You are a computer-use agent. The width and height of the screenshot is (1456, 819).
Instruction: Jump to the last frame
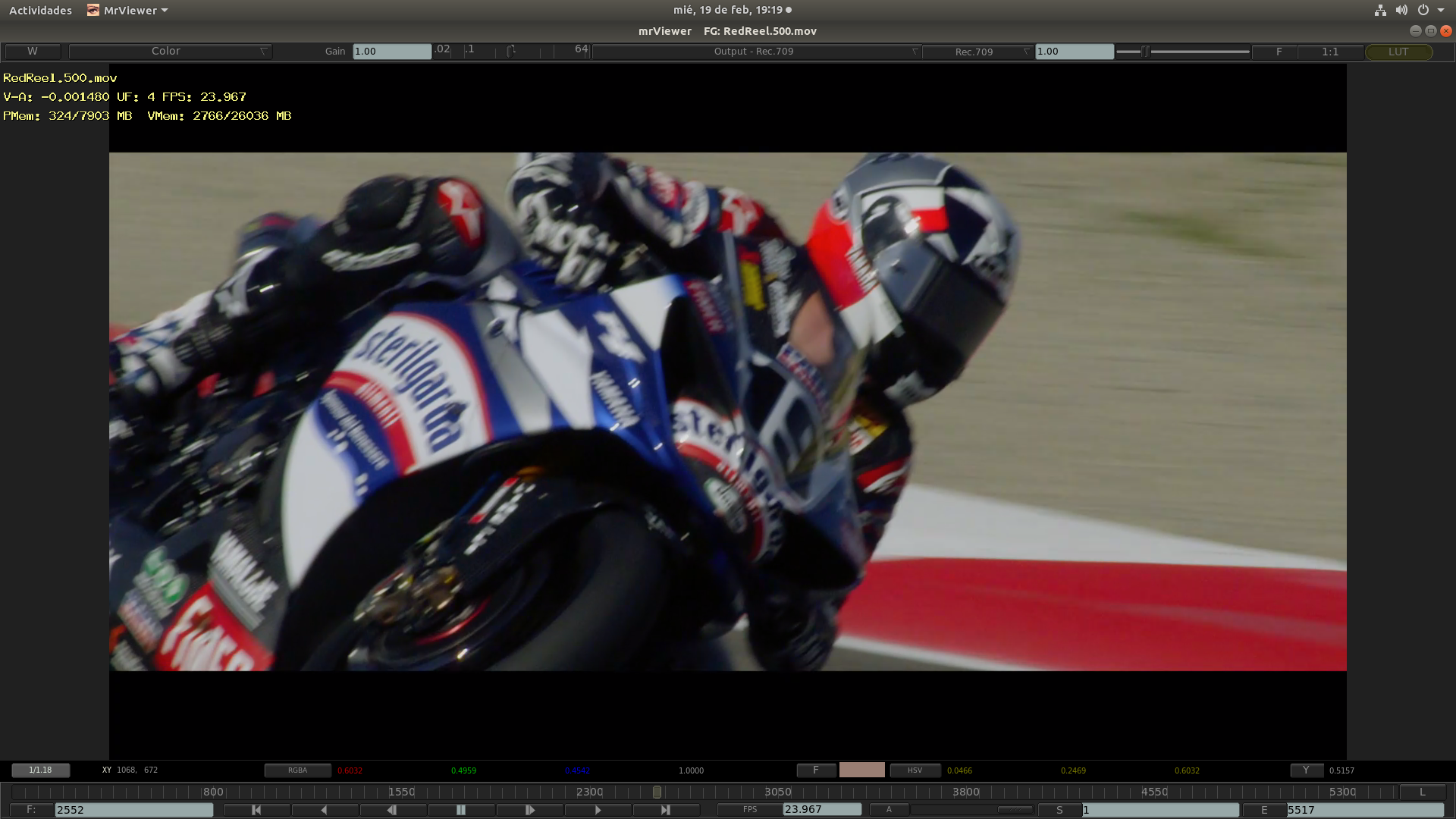(x=665, y=810)
